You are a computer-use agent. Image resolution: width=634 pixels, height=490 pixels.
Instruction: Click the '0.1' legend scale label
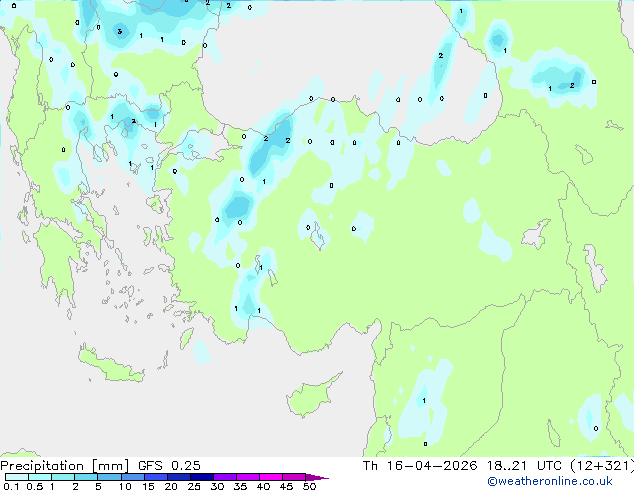click(x=11, y=486)
